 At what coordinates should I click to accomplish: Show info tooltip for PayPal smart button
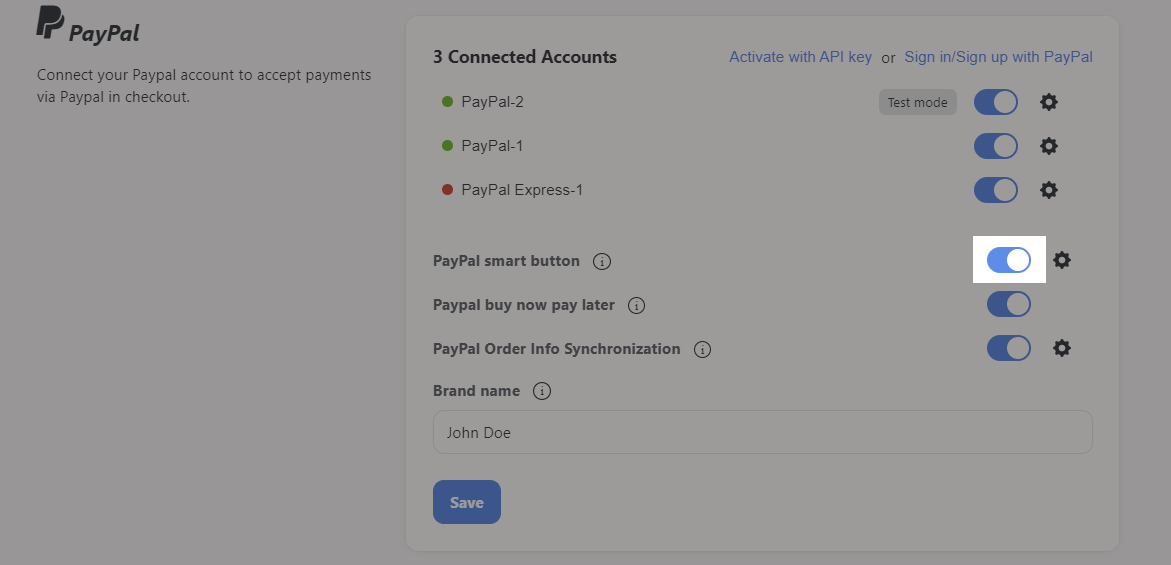(601, 262)
